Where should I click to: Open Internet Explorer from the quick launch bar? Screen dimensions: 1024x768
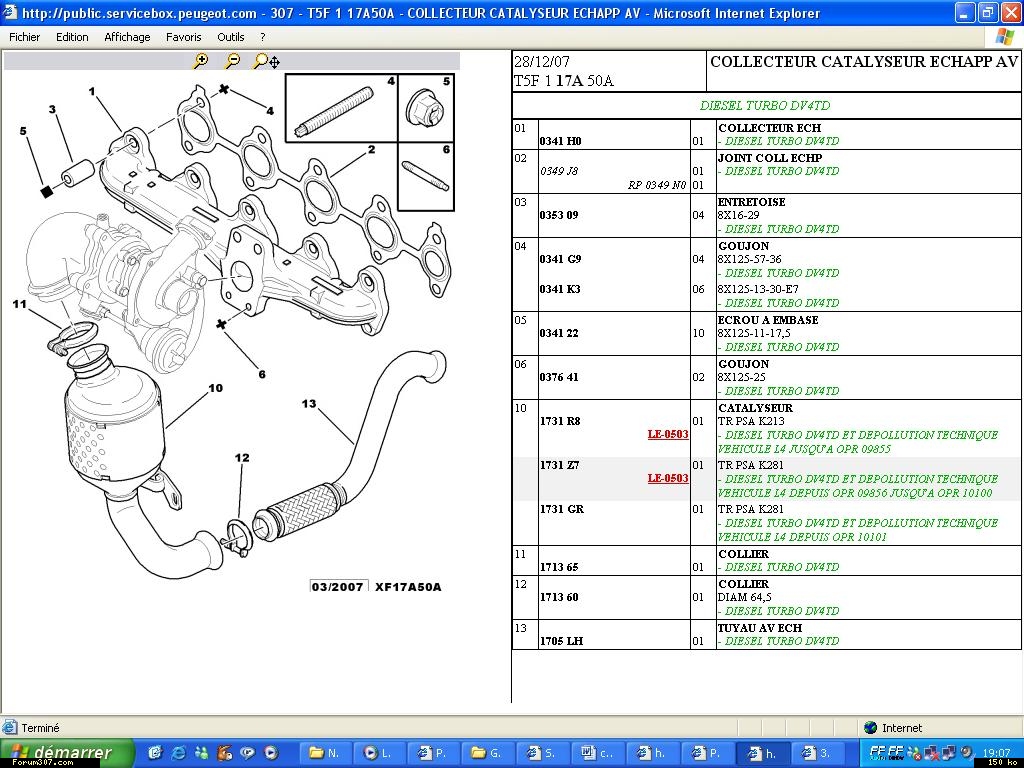click(179, 753)
